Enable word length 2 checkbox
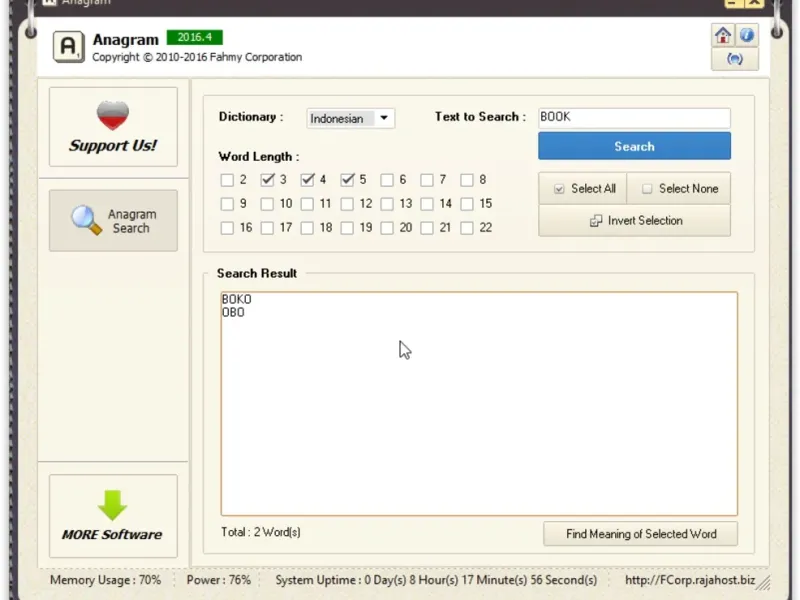Image resolution: width=800 pixels, height=600 pixels. 227,180
